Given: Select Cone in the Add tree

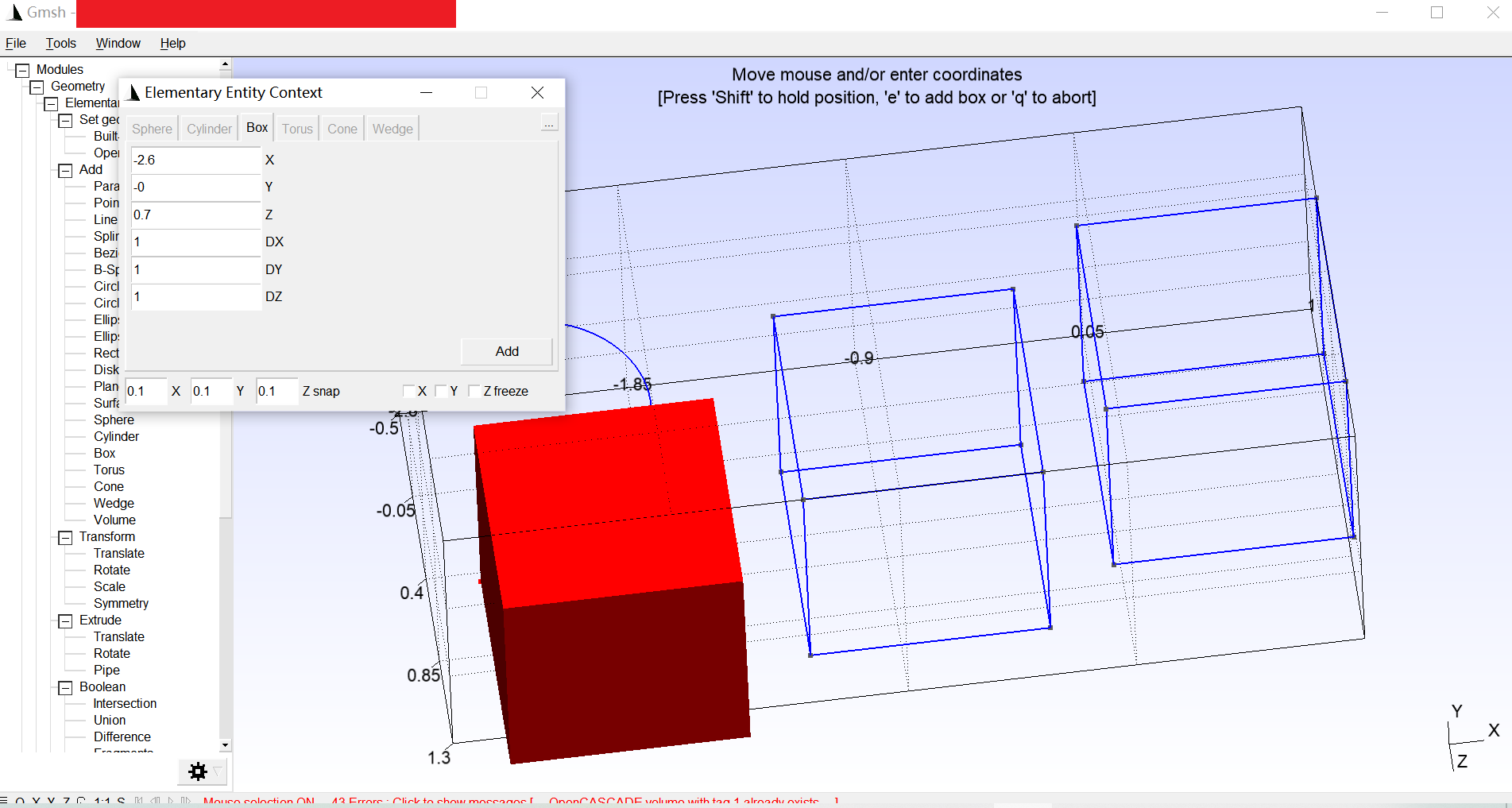Looking at the screenshot, I should [x=109, y=487].
